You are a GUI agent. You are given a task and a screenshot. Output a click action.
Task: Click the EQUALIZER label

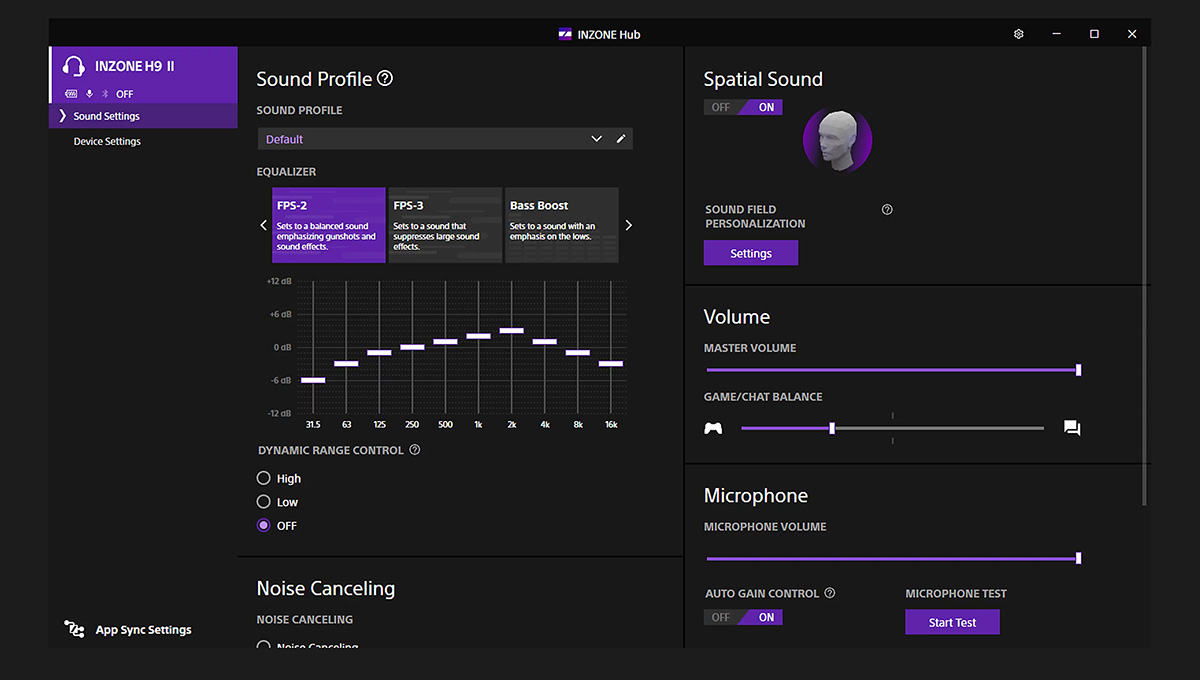click(x=286, y=172)
